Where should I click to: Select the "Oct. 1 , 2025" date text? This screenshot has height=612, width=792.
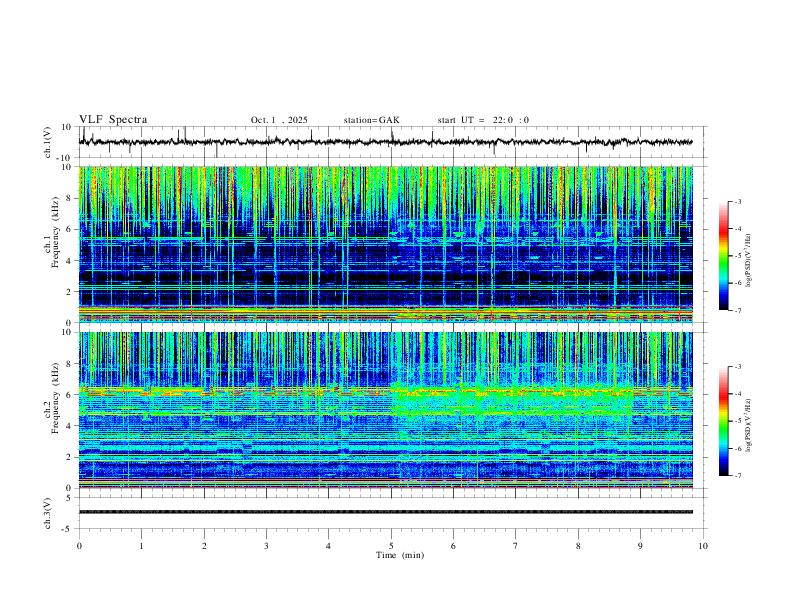[x=279, y=120]
